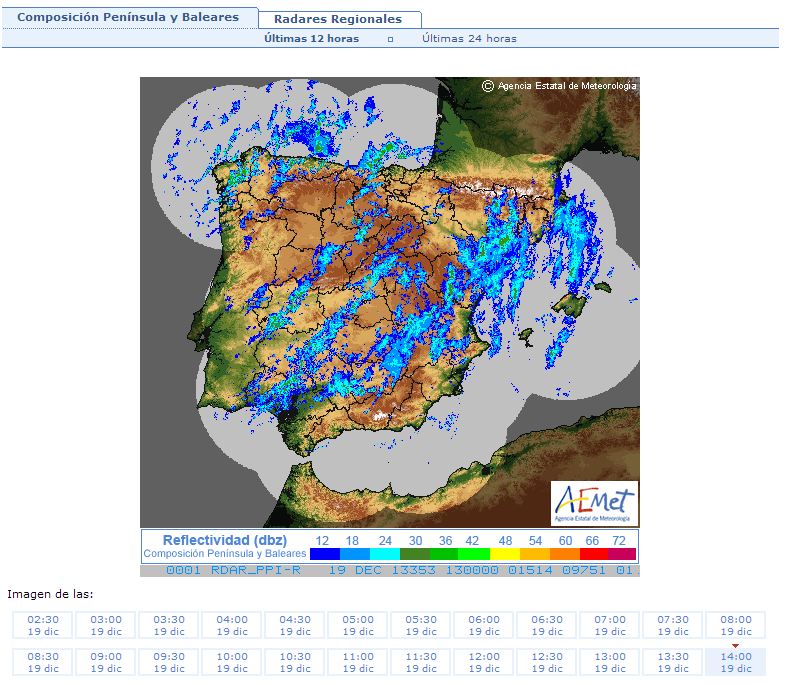Switch to Últimas 24 horas view
The height and width of the screenshot is (685, 802).
469,38
